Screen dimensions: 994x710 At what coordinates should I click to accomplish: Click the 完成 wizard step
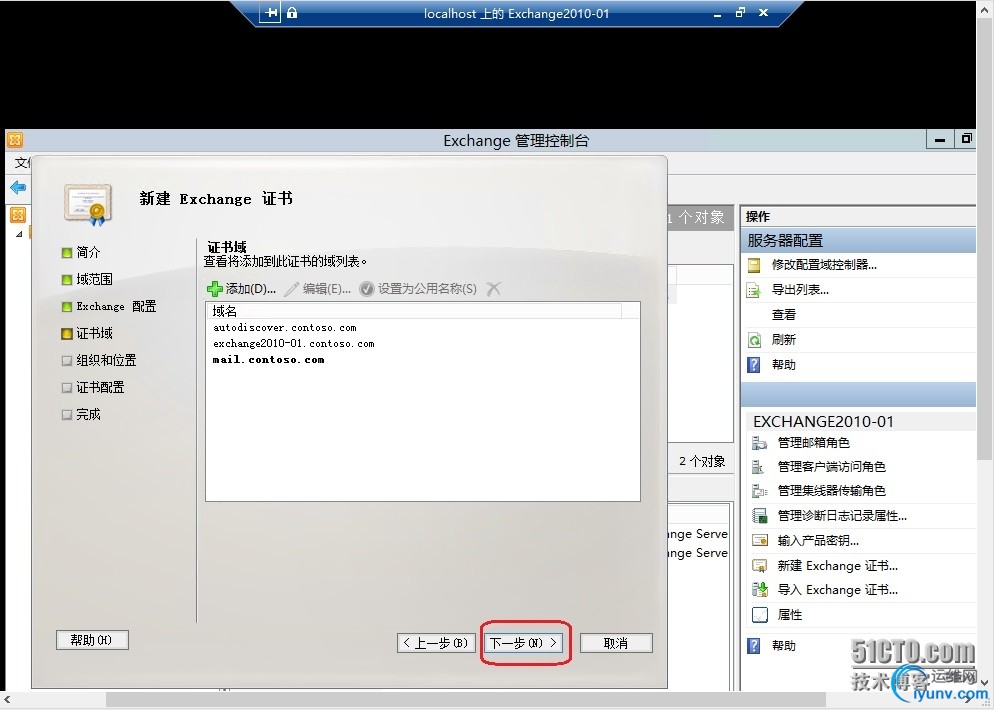click(81, 415)
